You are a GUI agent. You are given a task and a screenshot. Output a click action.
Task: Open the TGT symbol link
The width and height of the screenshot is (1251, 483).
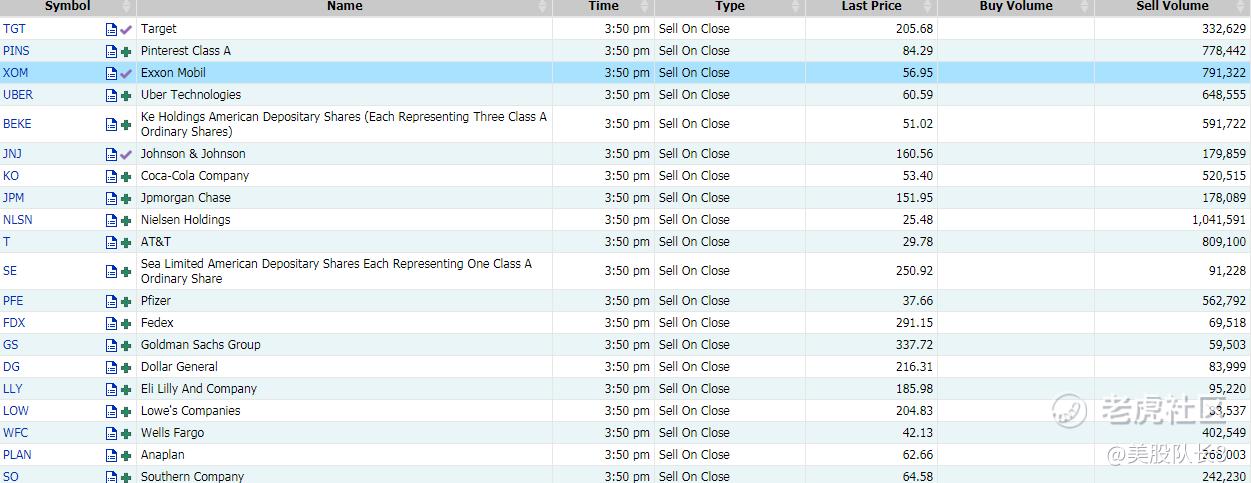tap(14, 29)
